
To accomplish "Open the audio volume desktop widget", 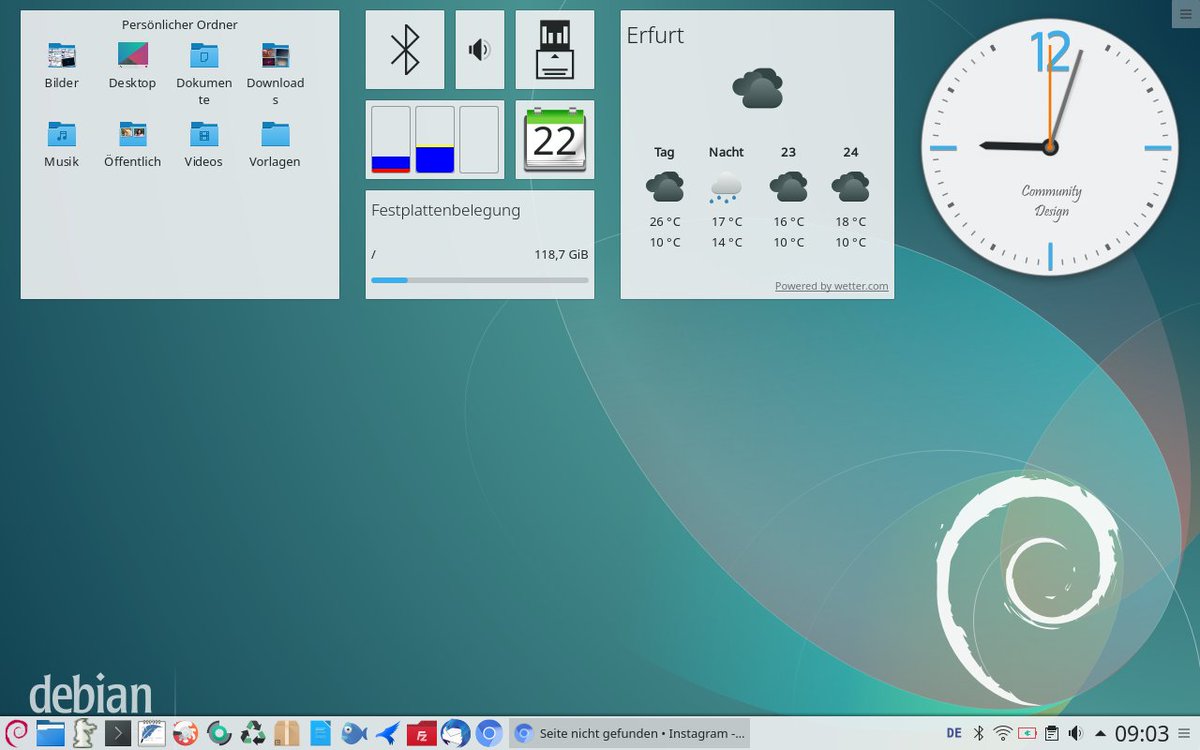I will pos(480,50).
